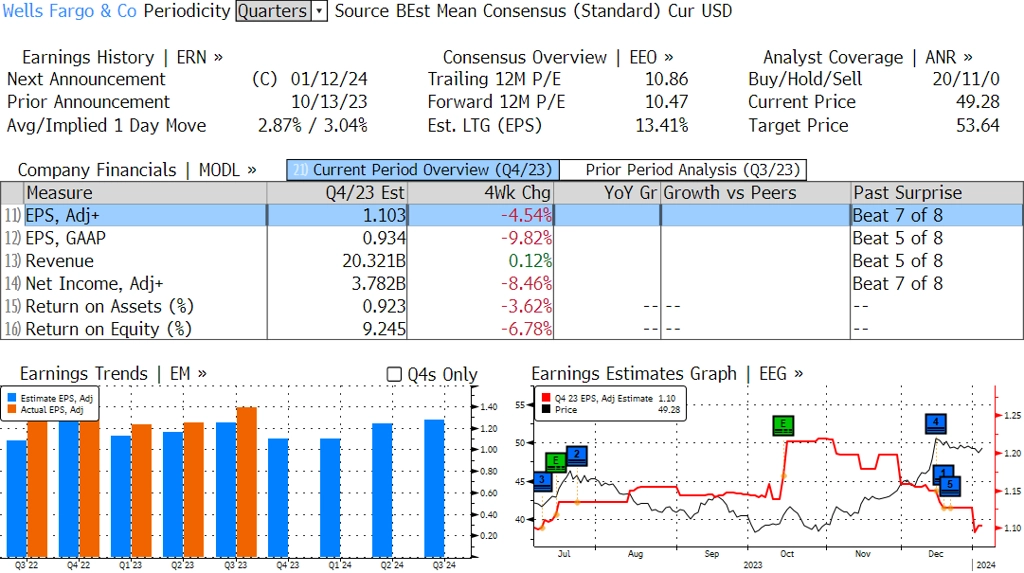Click GAAP EPS estimate value 0.934
This screenshot has width=1024, height=573.
(x=385, y=238)
